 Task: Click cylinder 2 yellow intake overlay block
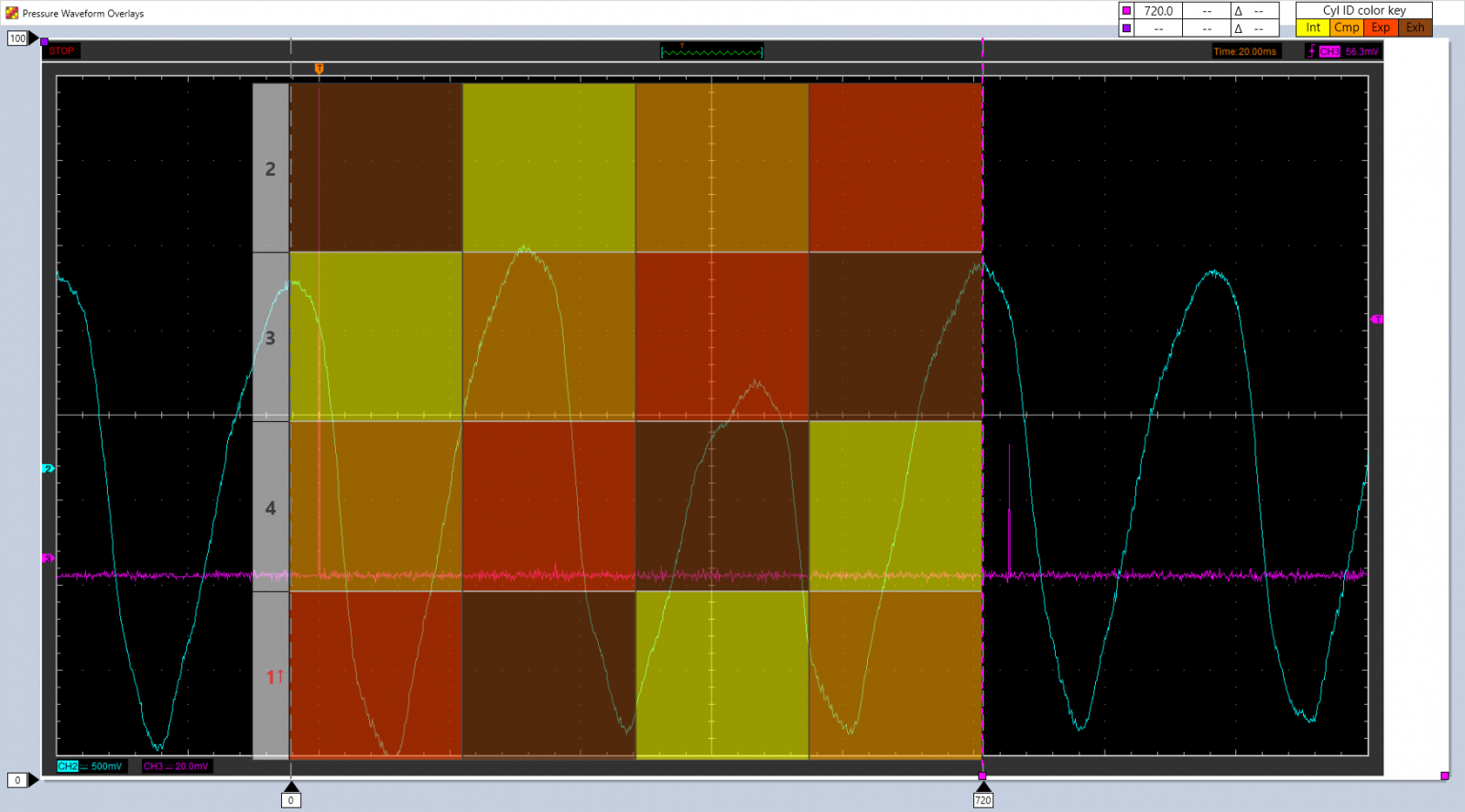coord(549,168)
